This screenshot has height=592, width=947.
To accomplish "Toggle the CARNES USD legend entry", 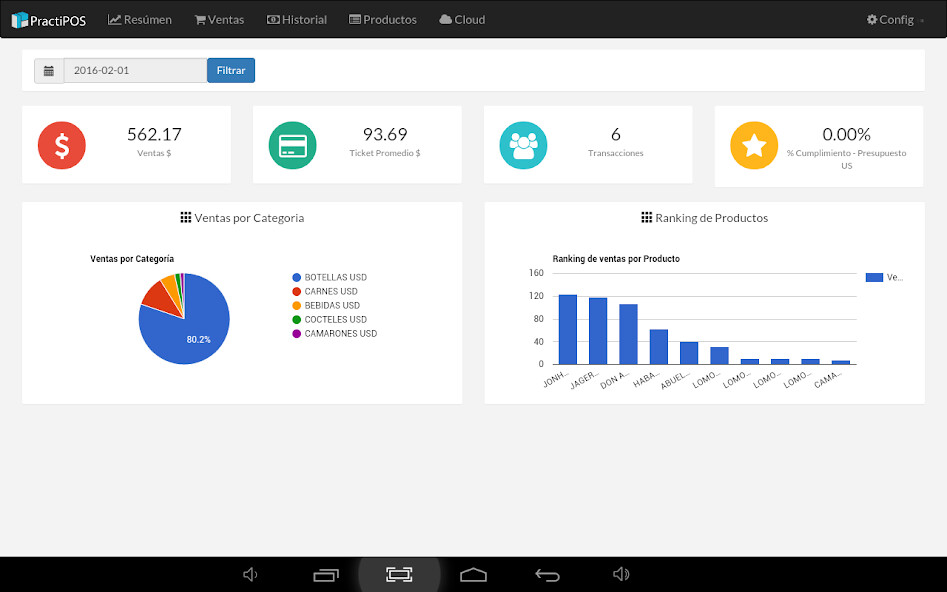I will tap(325, 291).
